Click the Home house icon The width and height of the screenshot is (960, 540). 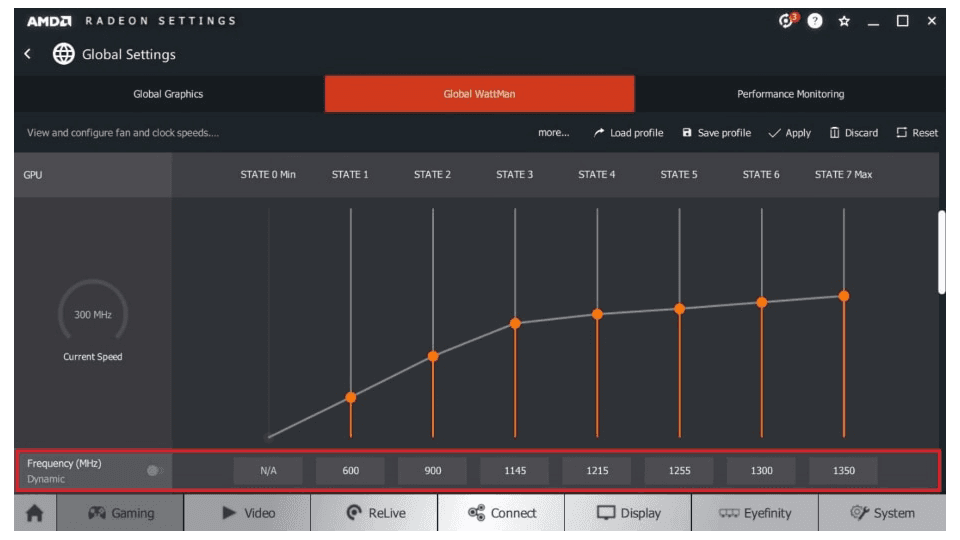coord(35,512)
